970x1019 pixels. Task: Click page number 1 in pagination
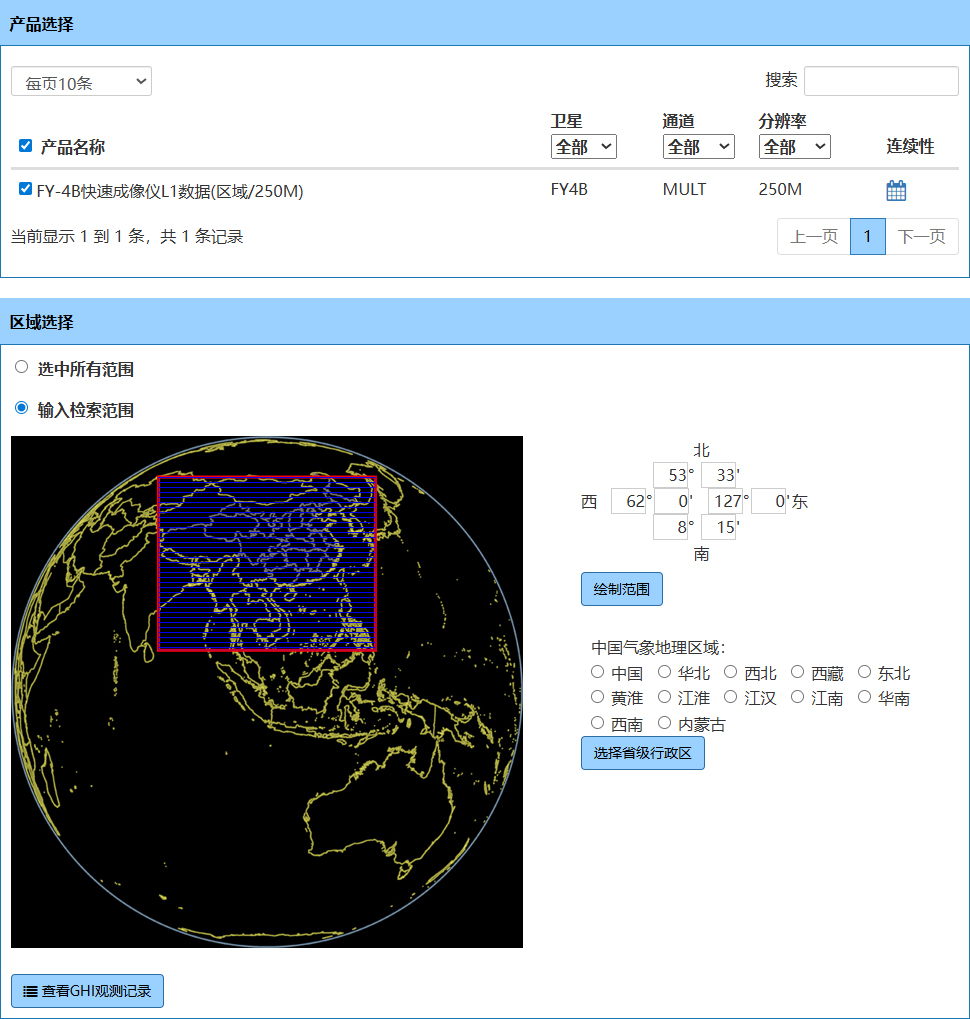[x=867, y=237]
